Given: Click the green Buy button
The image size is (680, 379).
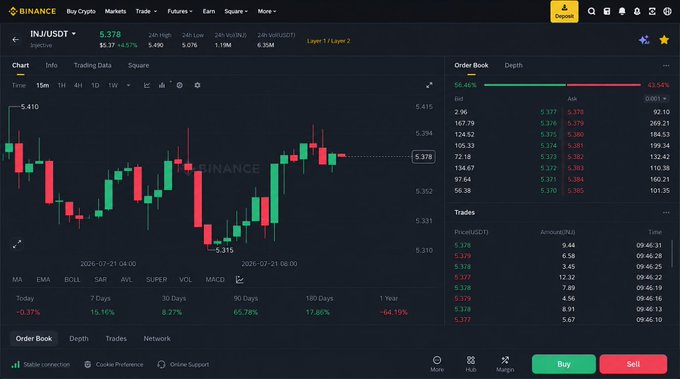Looking at the screenshot, I should click(564, 364).
